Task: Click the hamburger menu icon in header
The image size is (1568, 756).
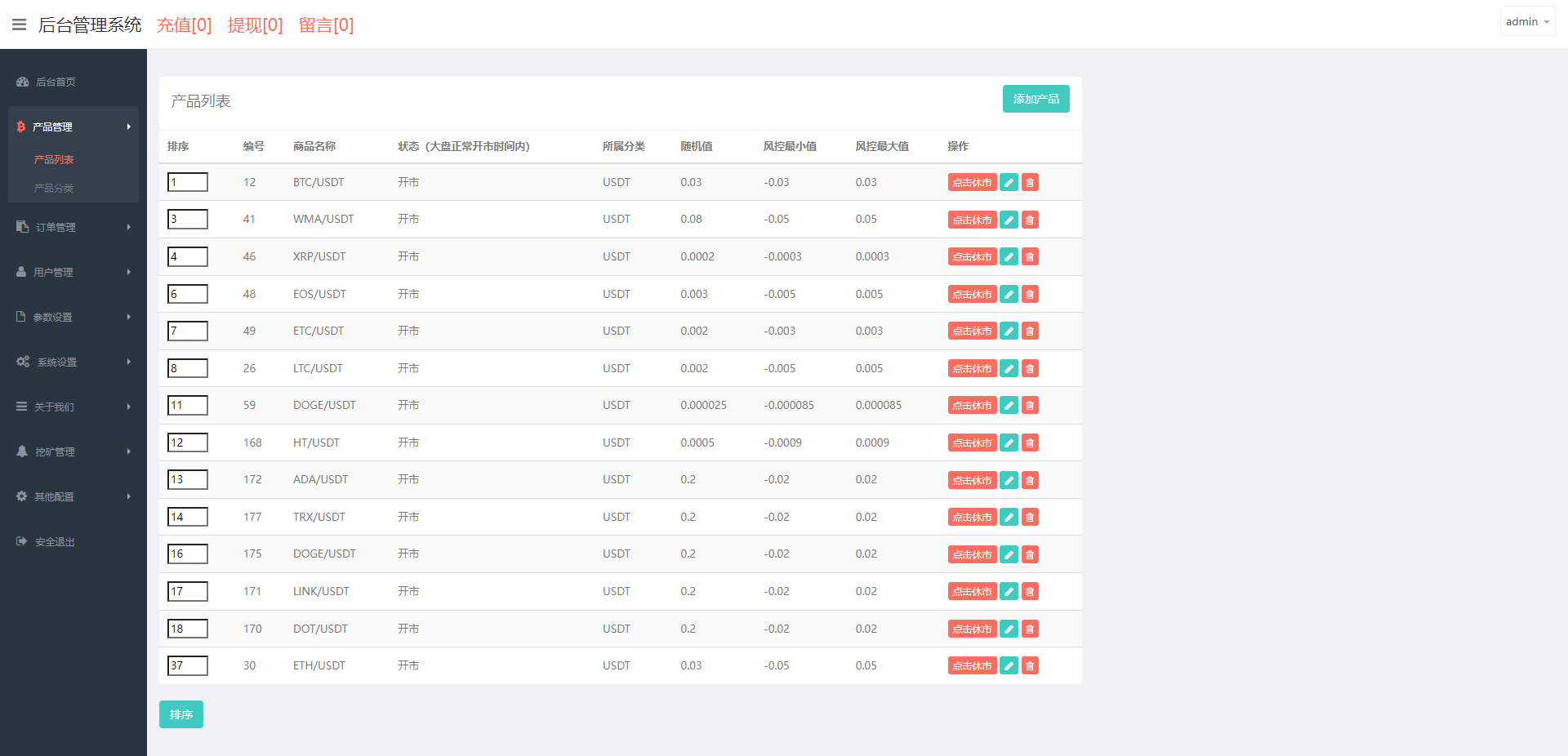Action: [x=19, y=24]
